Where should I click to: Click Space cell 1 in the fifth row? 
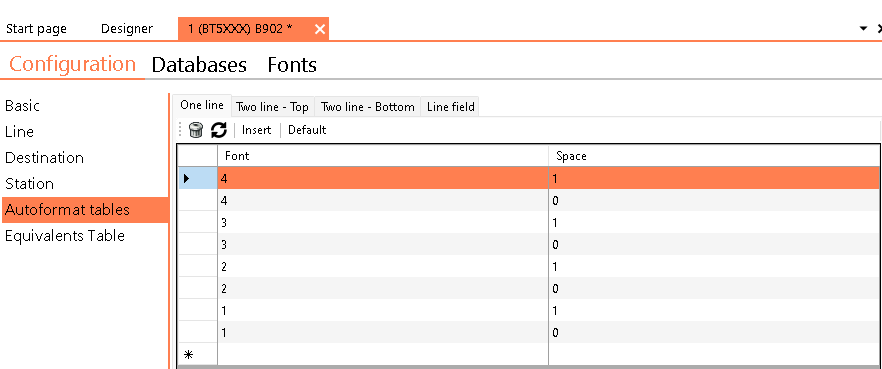click(715, 266)
